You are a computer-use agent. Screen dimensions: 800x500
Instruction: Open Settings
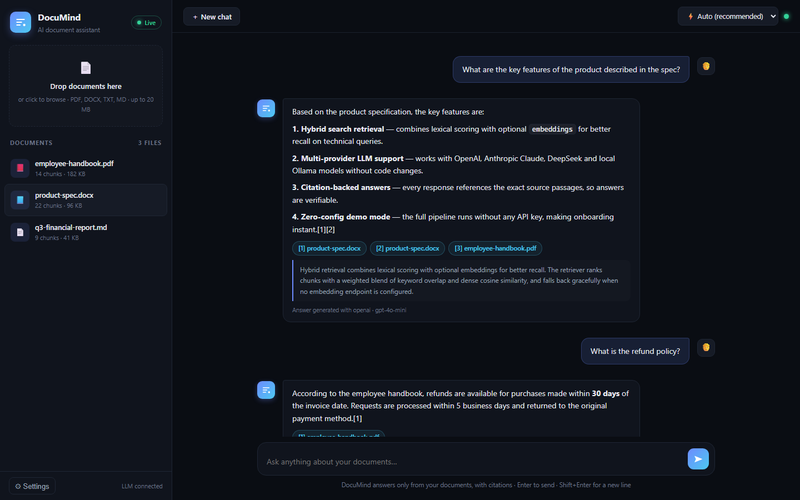[x=32, y=486]
